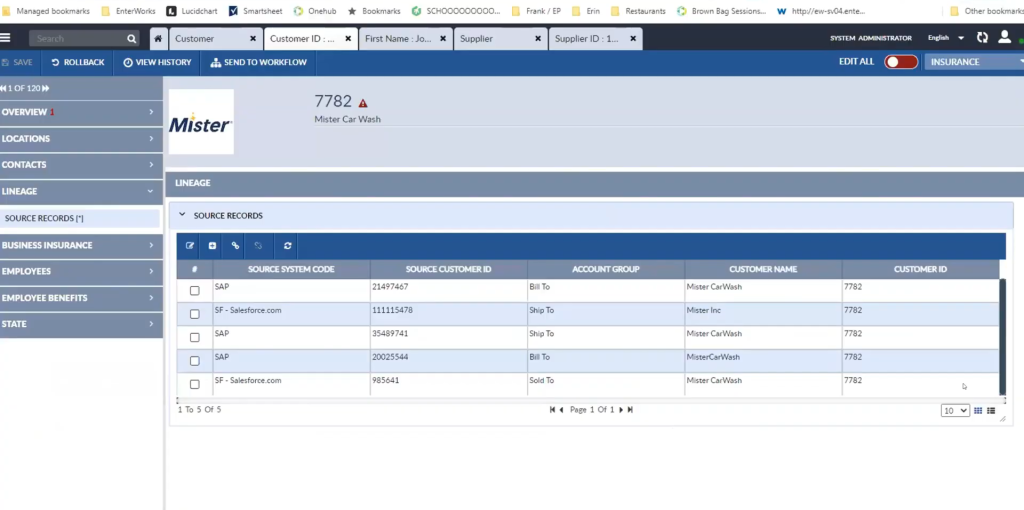
Task: Go to the previous page of source records
Action: 562,409
